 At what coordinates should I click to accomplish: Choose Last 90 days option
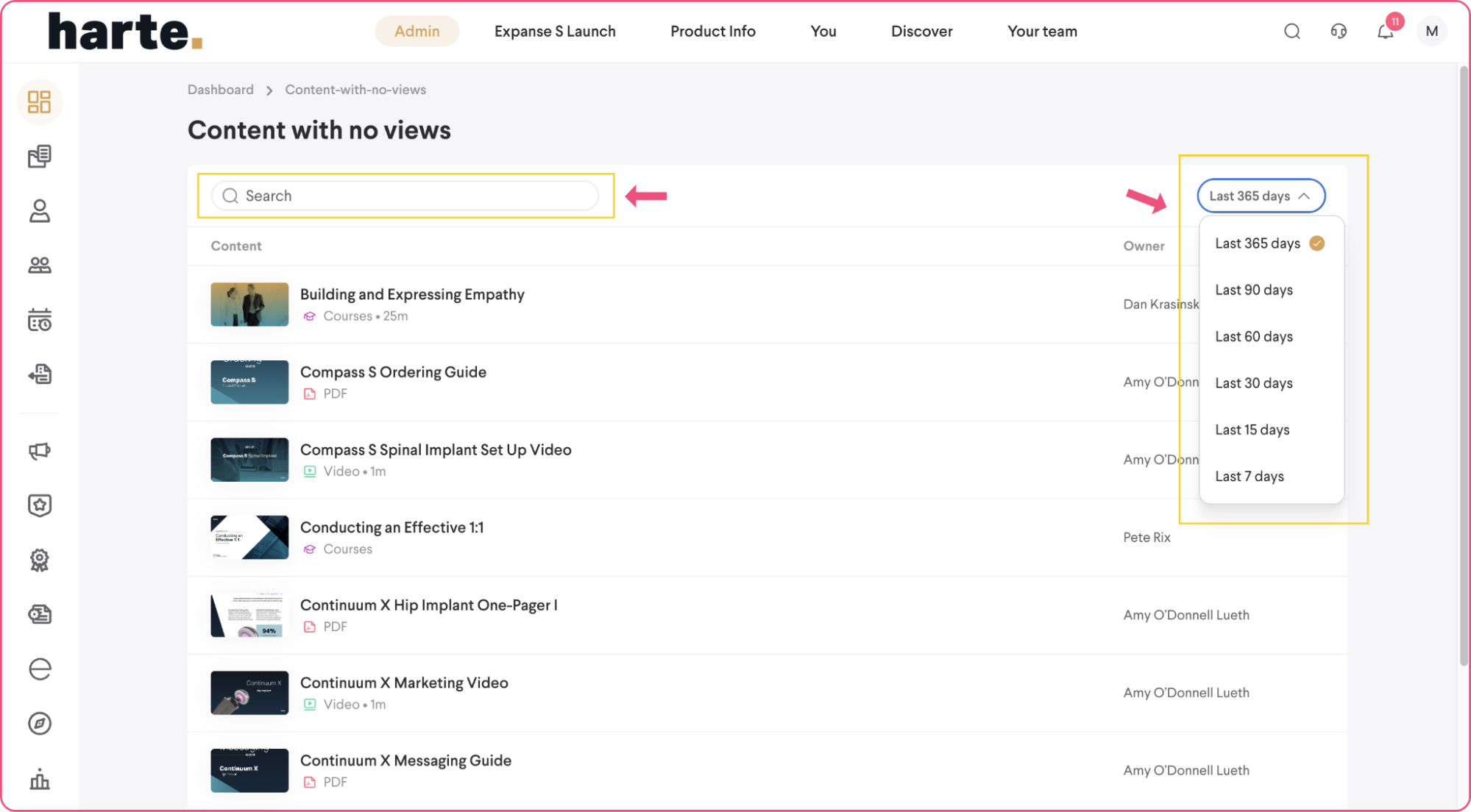click(x=1254, y=290)
